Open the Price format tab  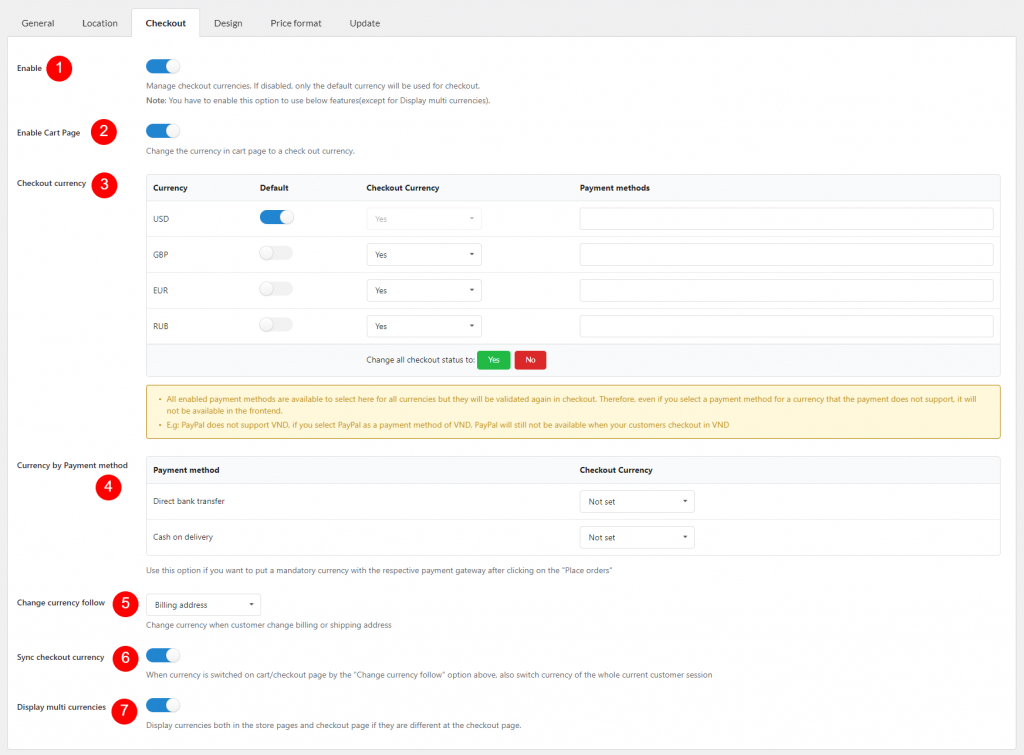pos(296,23)
